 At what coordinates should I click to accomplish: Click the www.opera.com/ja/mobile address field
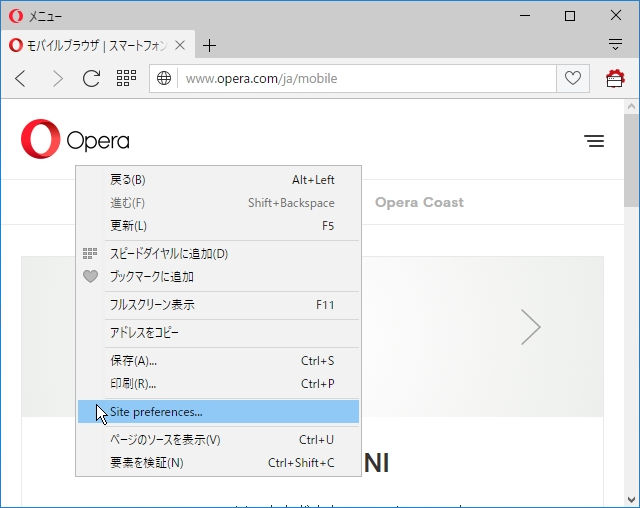367,78
